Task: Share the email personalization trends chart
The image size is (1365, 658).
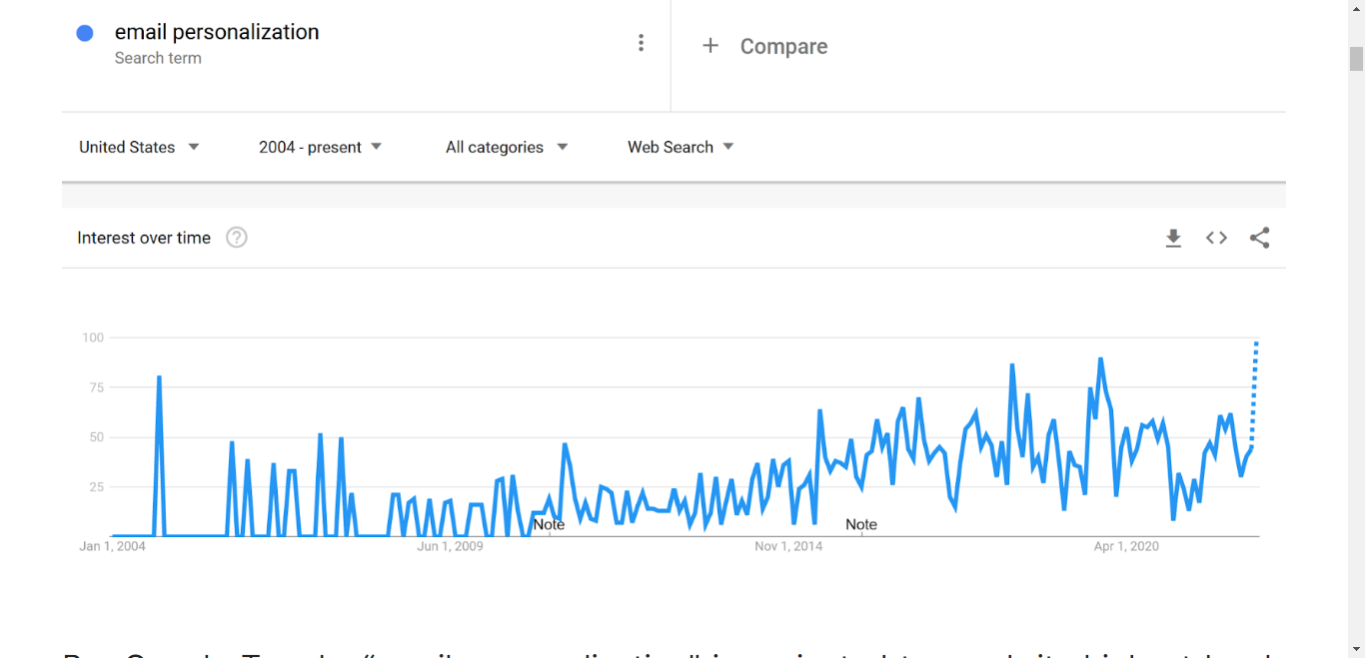Action: point(1259,238)
